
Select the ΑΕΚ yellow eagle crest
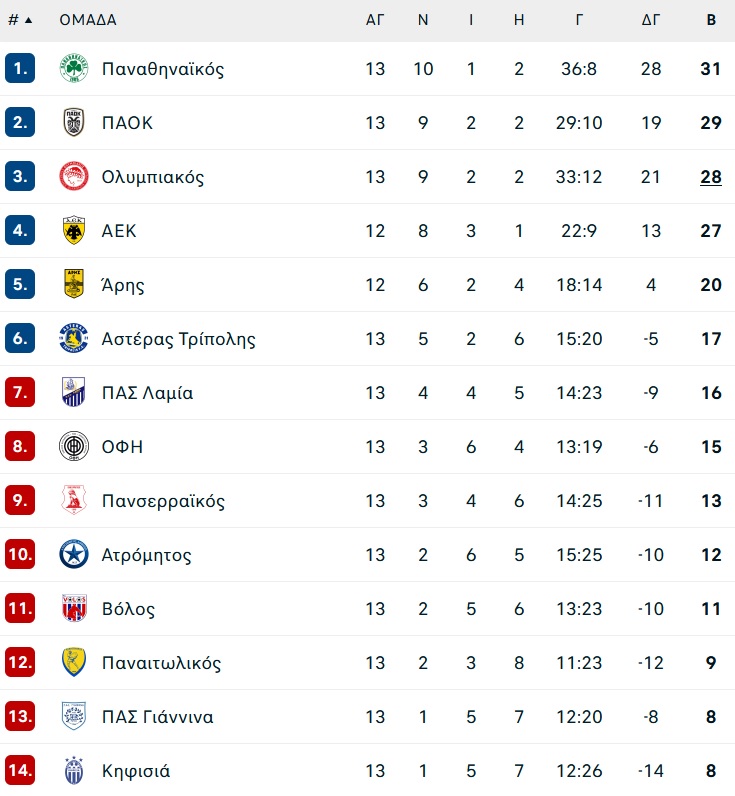pyautogui.click(x=74, y=230)
